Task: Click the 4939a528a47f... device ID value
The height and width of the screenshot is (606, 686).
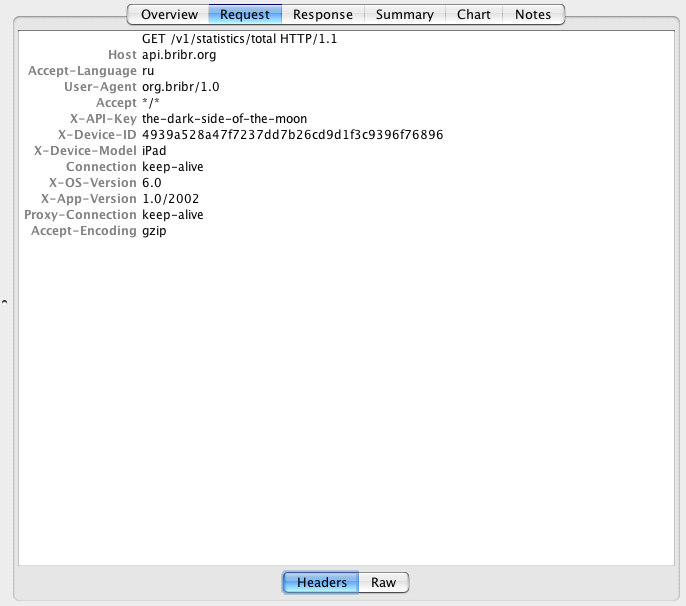Action: pyautogui.click(x=293, y=135)
